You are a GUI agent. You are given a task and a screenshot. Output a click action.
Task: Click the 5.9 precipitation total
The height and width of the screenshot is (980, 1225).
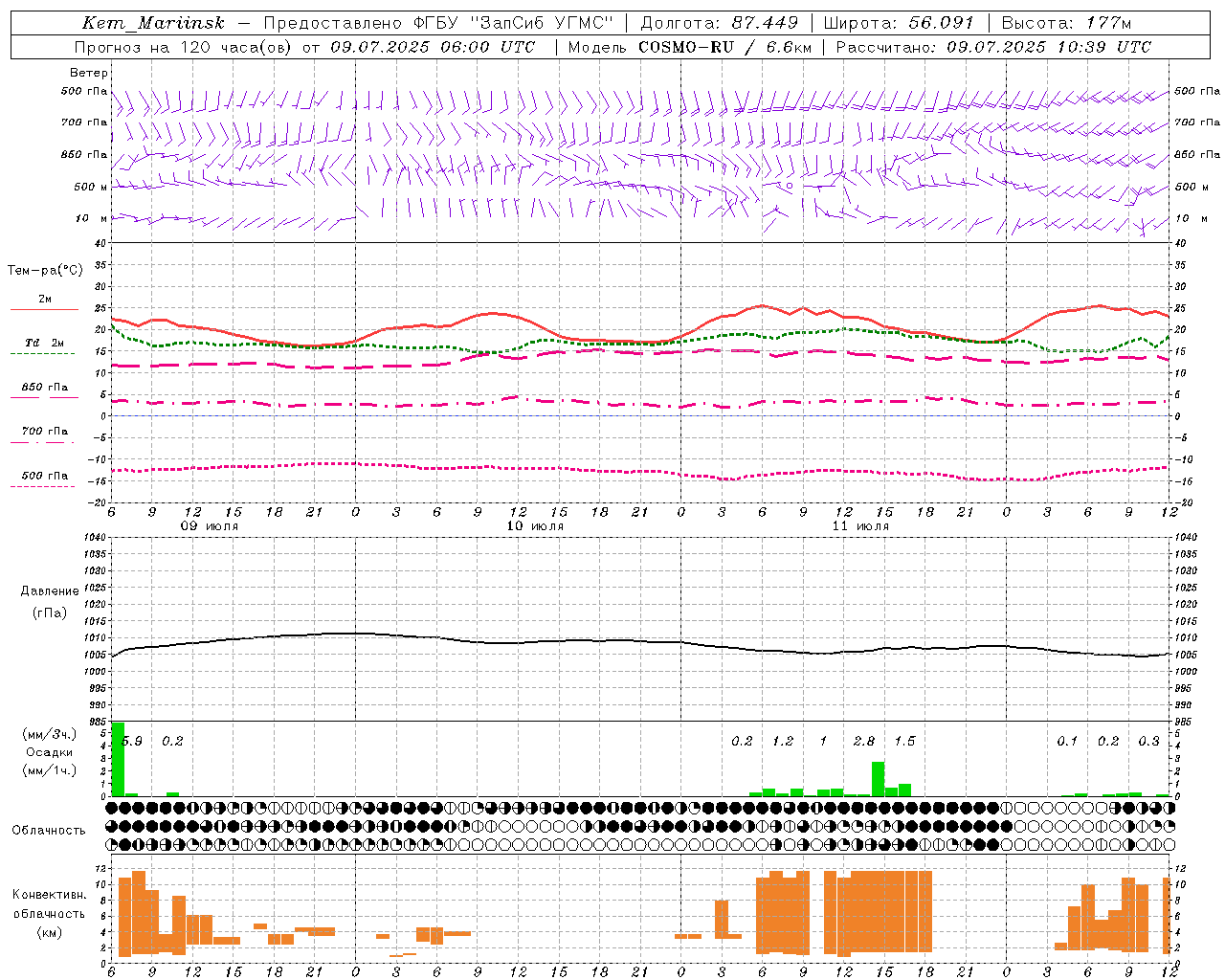pos(132,742)
